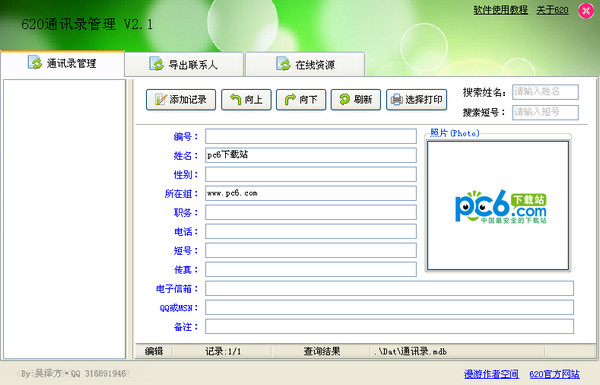
Task: Click the 刷新 button
Action: click(355, 100)
